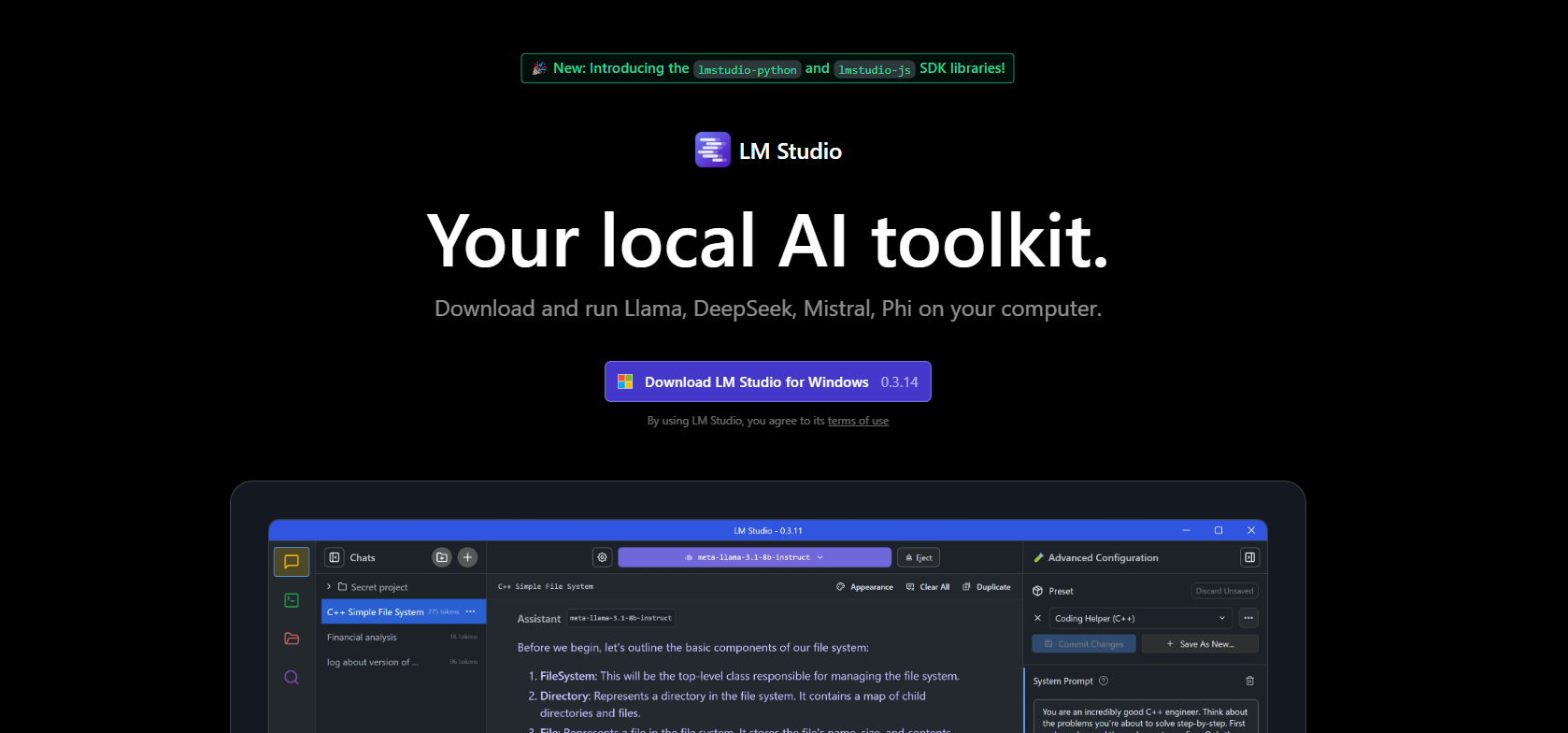Click the Preset cube icon

tap(1038, 591)
